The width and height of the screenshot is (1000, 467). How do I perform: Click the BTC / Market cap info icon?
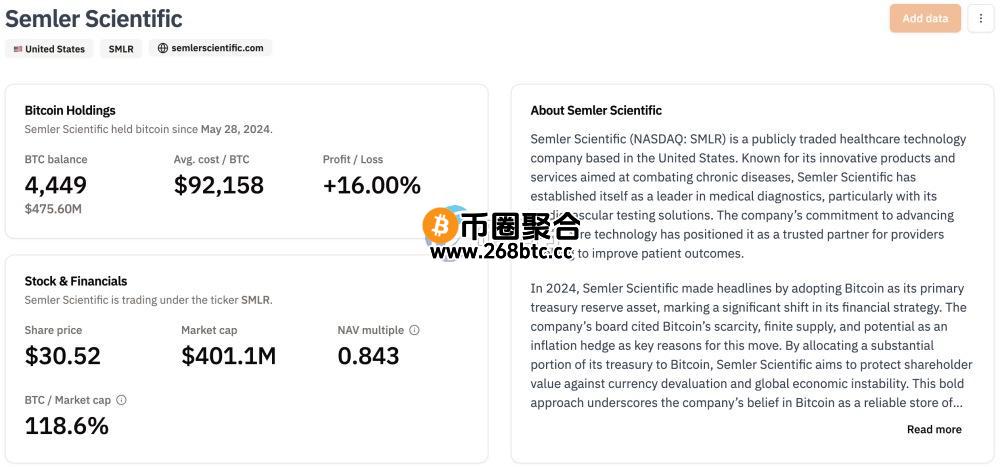tap(121, 400)
